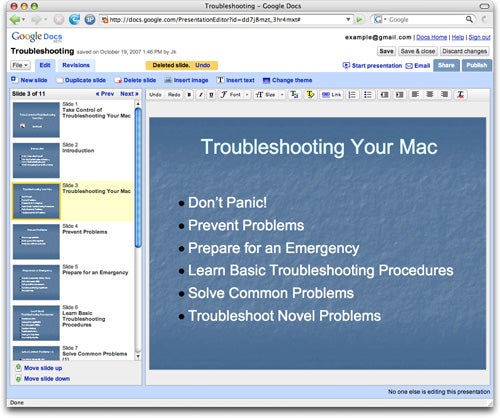
Task: Click the browser Back arrow
Action: coord(15,20)
